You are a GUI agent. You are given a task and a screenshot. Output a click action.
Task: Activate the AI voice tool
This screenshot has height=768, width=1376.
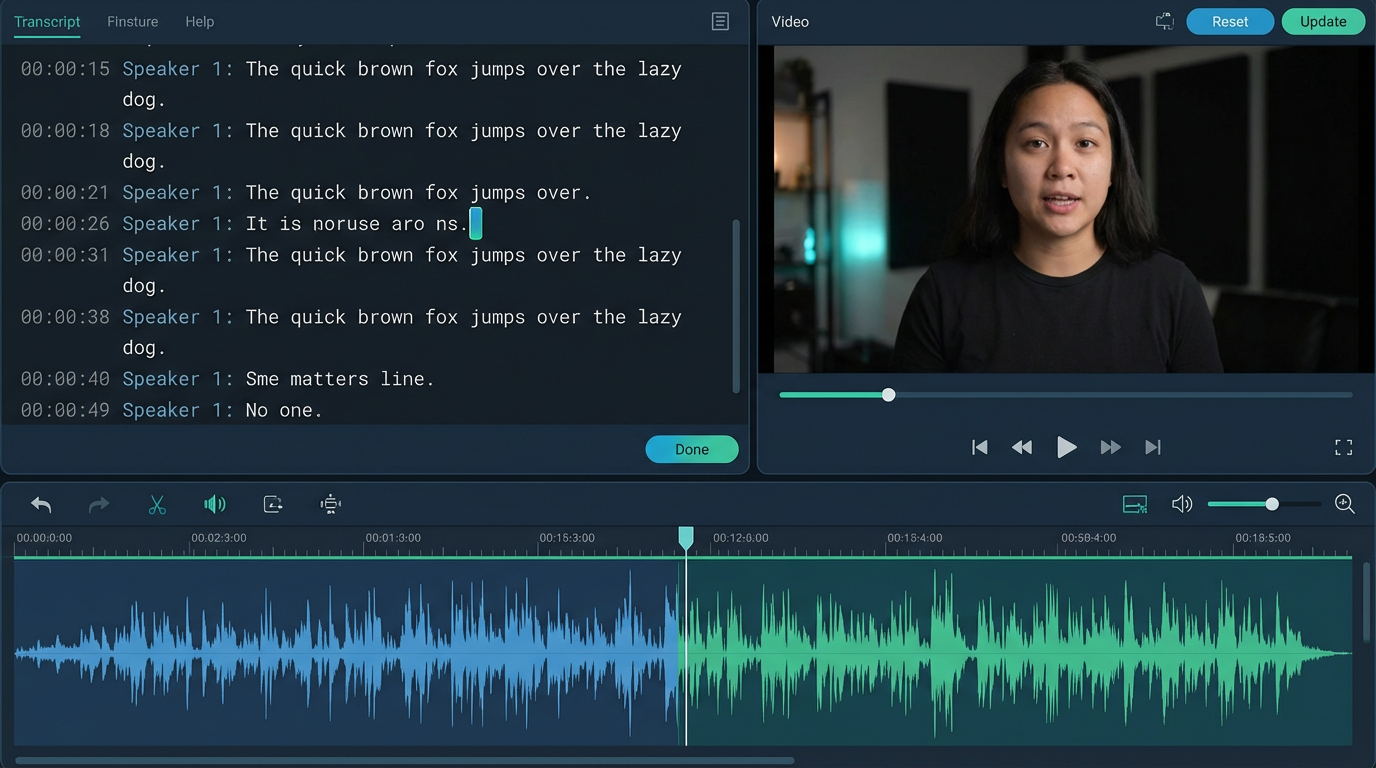[x=330, y=504]
